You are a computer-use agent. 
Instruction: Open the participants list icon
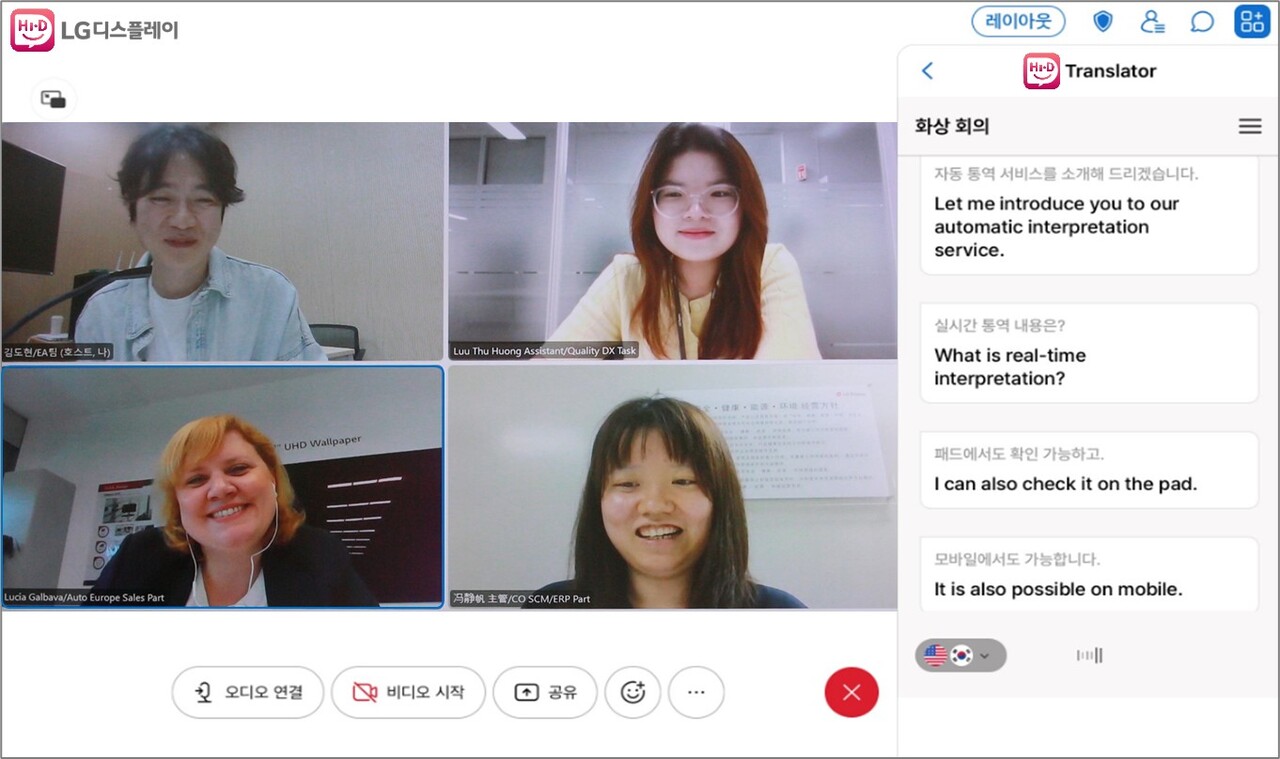tap(1152, 21)
